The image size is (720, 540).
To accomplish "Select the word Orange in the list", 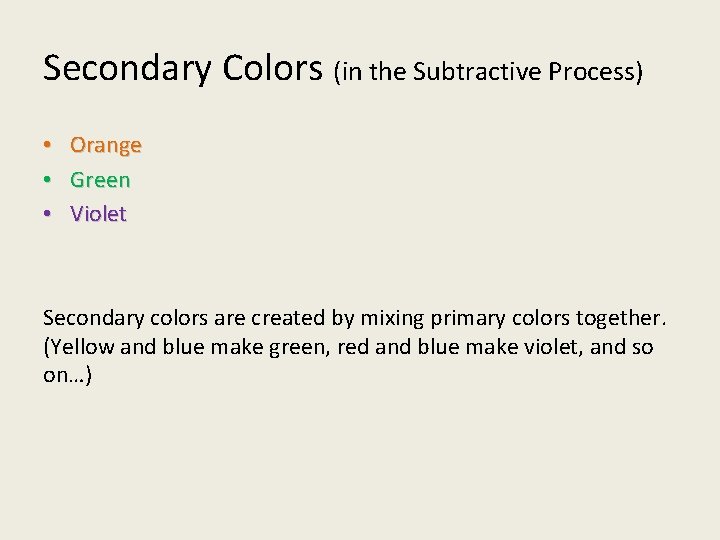I will click(x=106, y=146).
